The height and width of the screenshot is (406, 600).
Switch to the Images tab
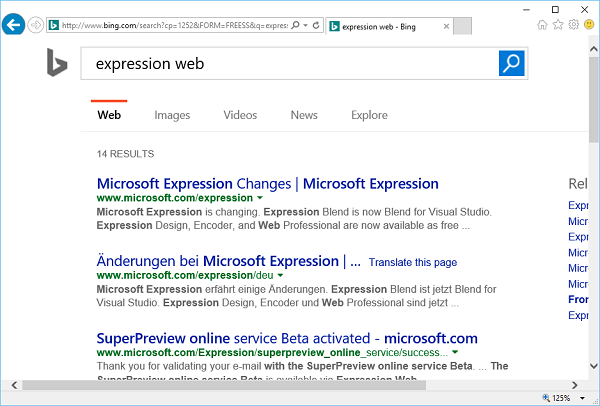(172, 115)
